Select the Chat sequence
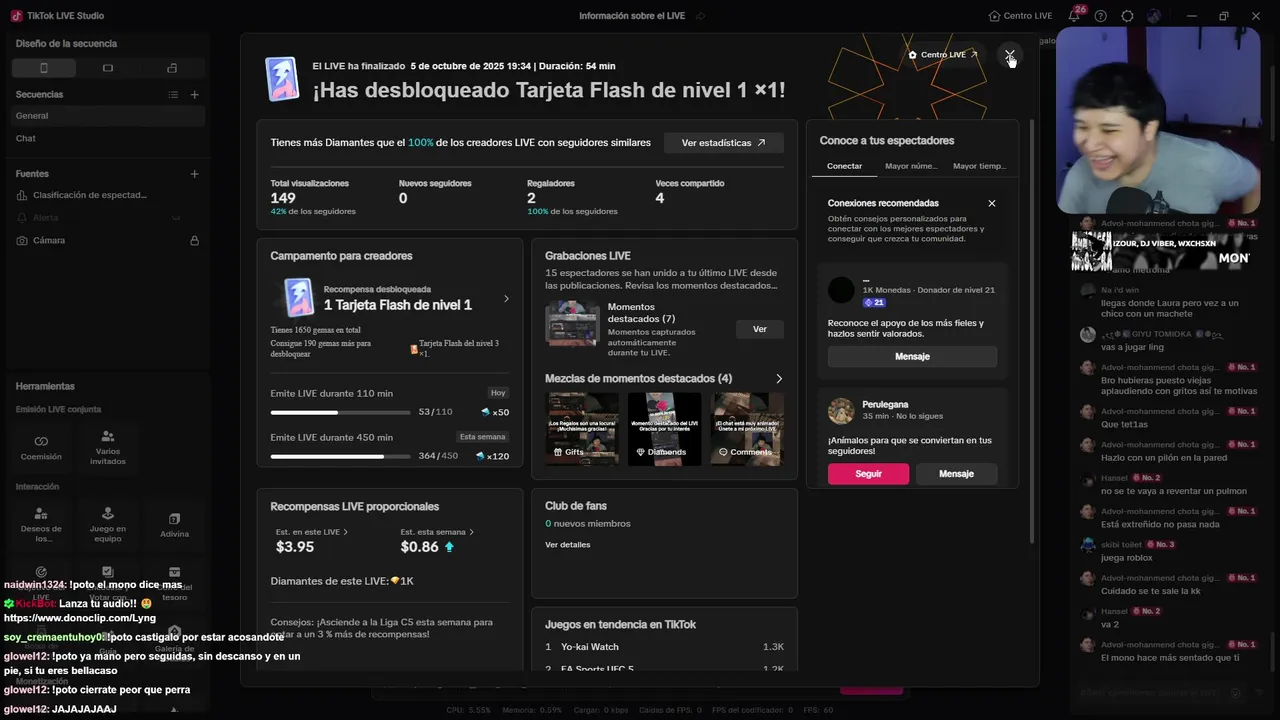1280x720 pixels. pyautogui.click(x=108, y=138)
